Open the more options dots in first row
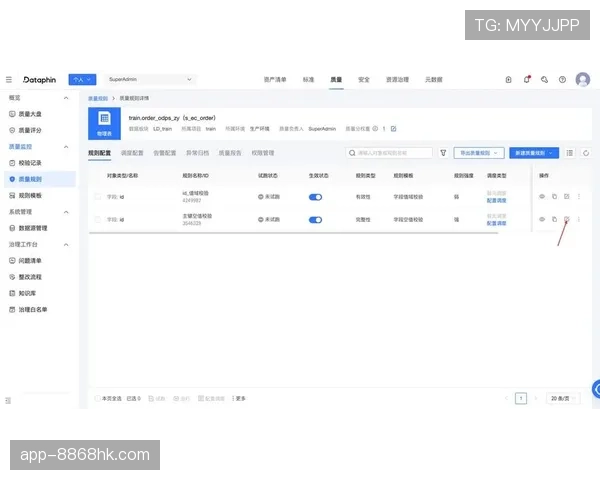 pyautogui.click(x=578, y=196)
